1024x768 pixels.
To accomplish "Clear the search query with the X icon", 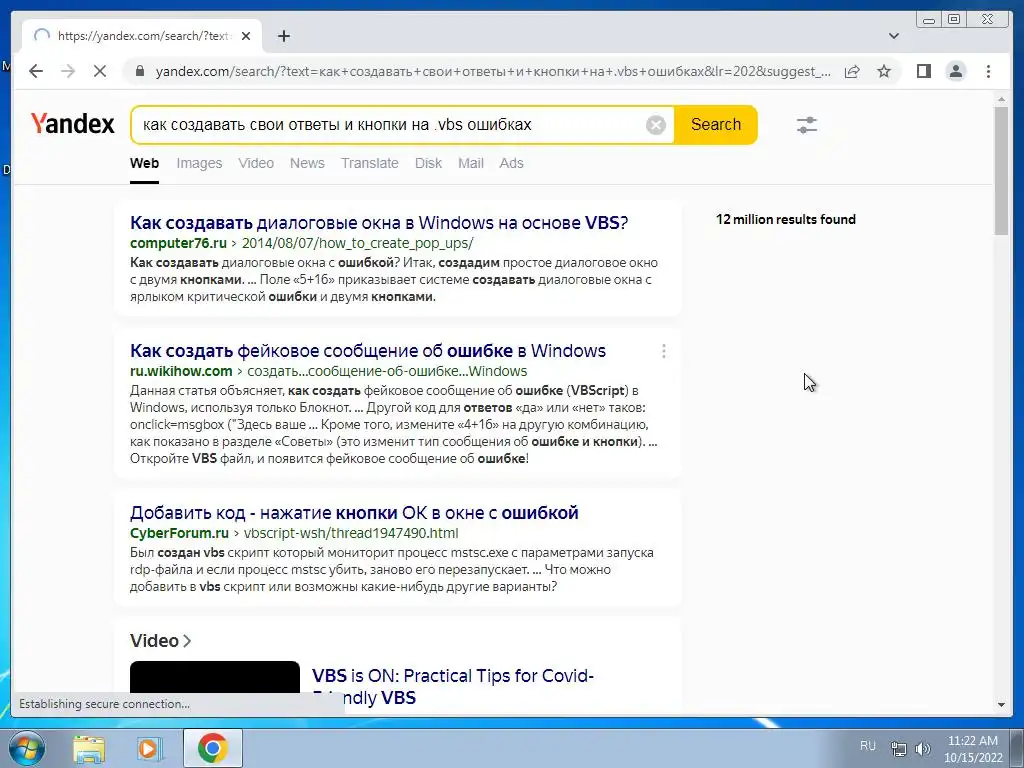I will (x=656, y=125).
